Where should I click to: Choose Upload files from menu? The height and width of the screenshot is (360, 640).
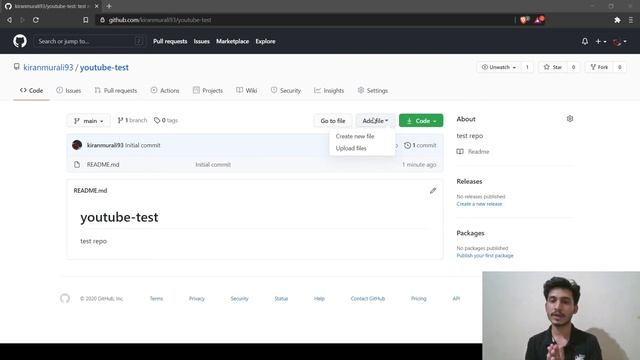[351, 148]
